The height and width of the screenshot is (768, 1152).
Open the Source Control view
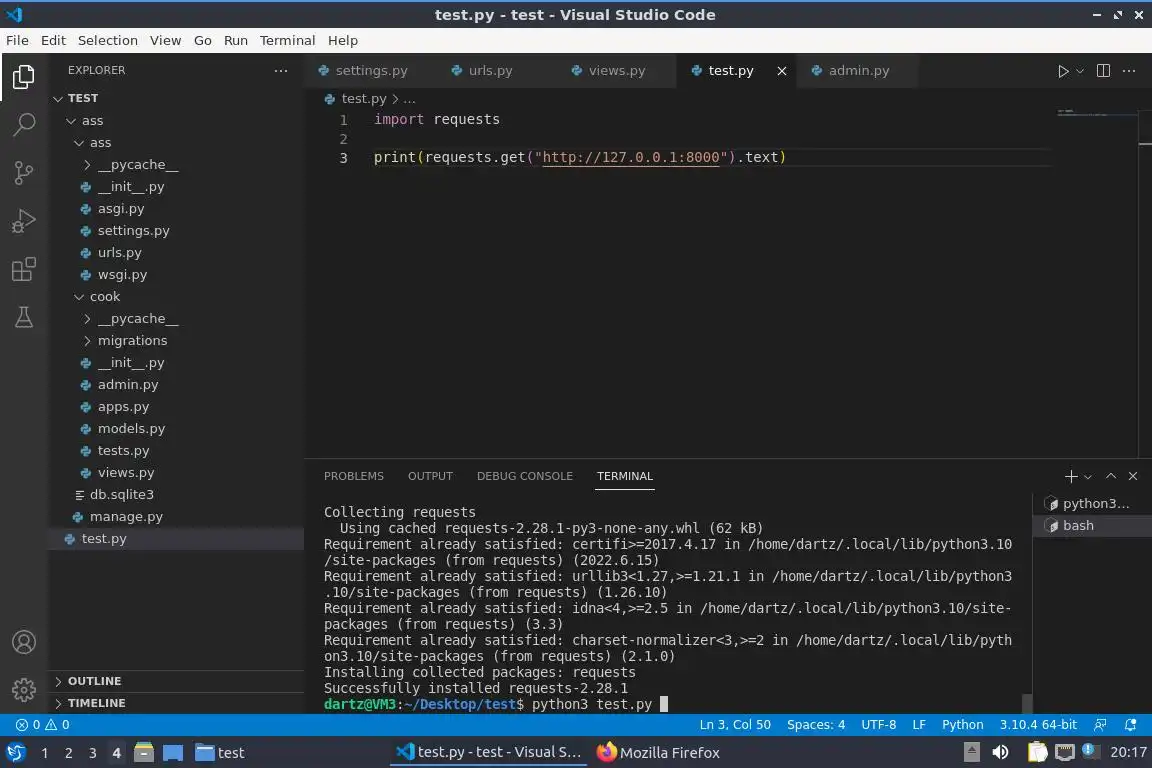[x=24, y=173]
